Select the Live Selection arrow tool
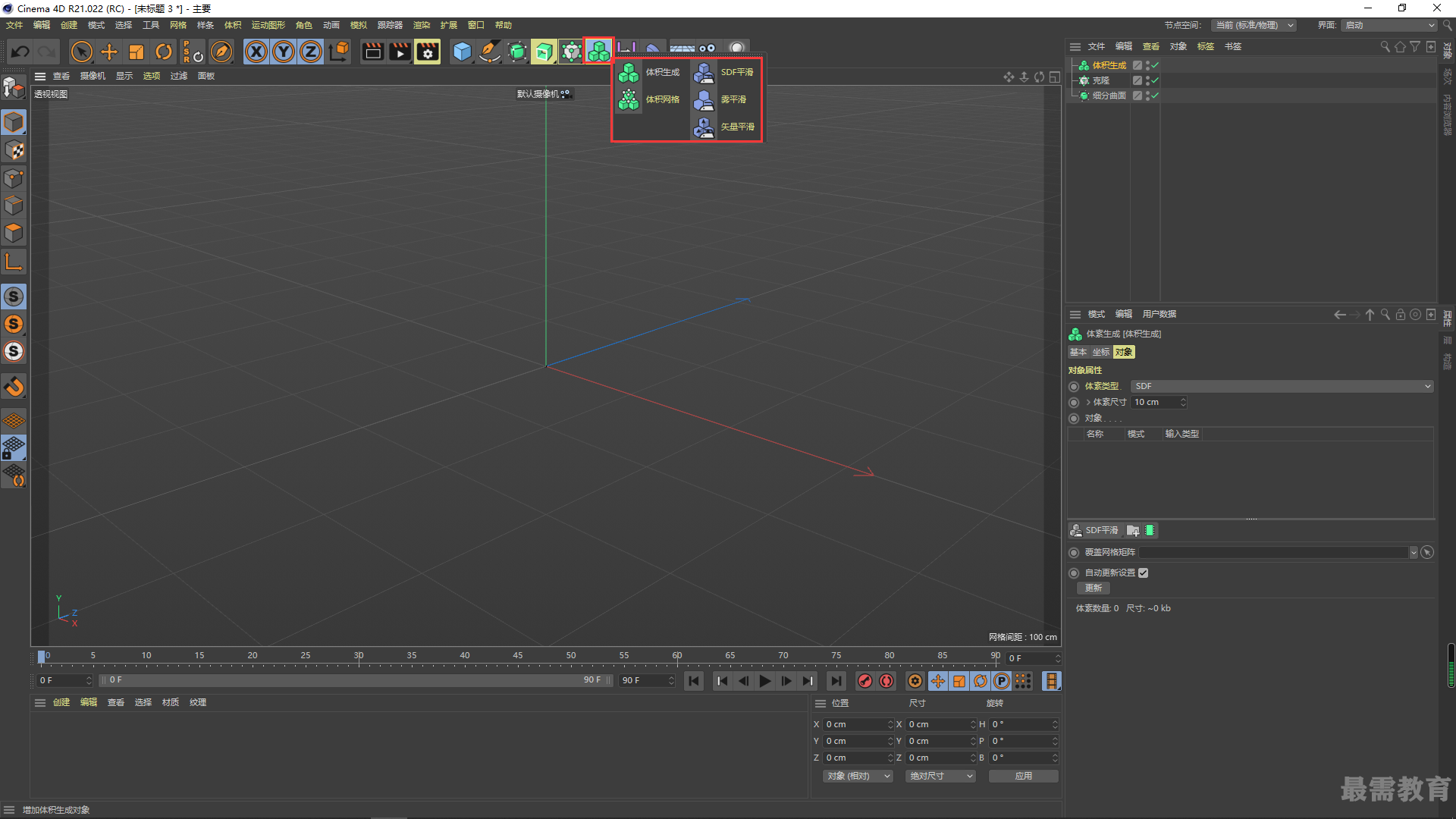Screen dimensions: 1456x819 click(81, 52)
